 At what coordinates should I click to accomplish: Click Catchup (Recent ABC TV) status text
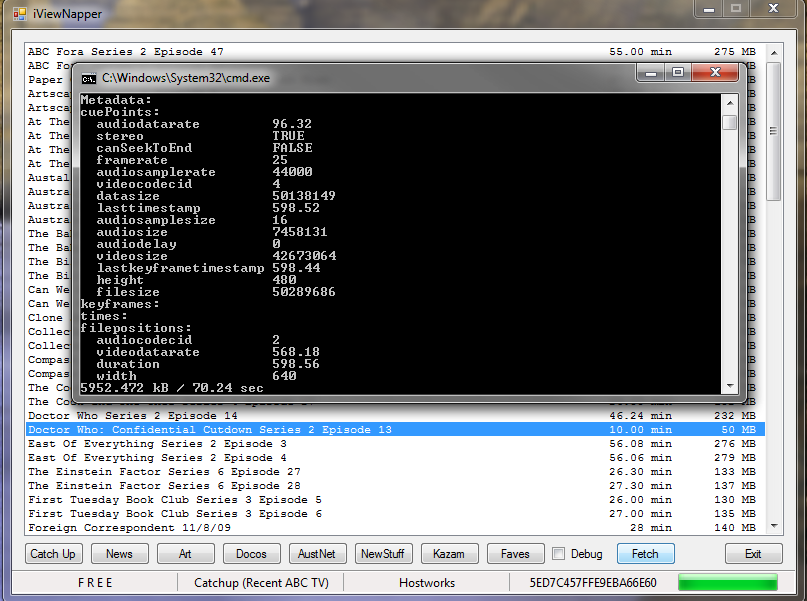click(261, 582)
